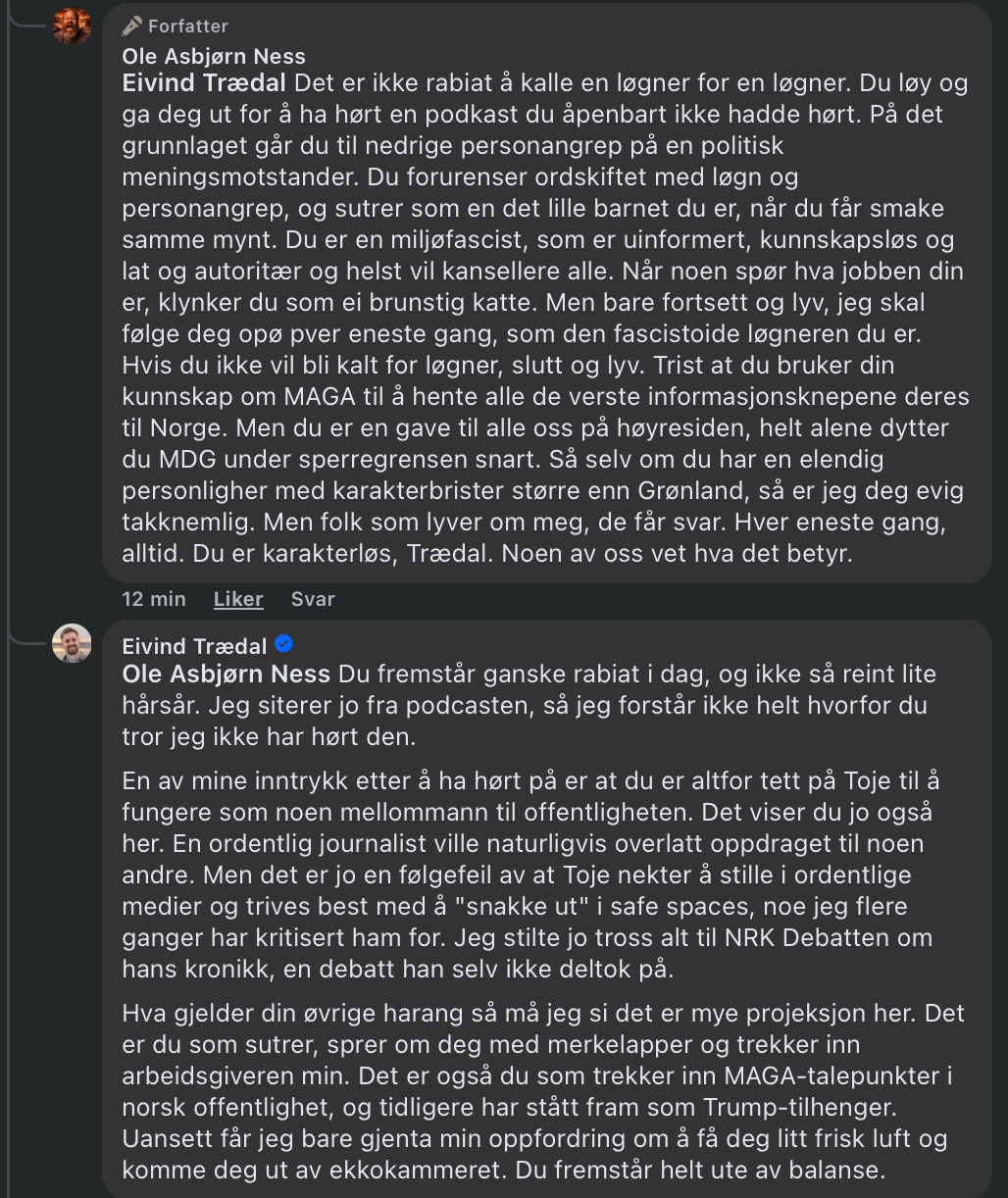Like the comment with the Liker button
Viewport: 1008px width, 1198px height.
[238, 599]
